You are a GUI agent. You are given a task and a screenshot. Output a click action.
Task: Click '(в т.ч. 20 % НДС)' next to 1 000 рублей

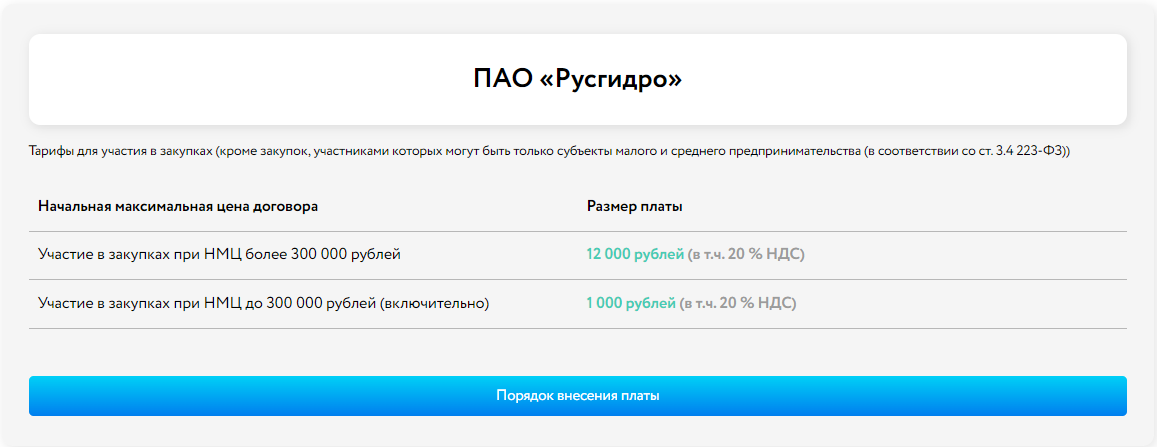[x=738, y=303]
